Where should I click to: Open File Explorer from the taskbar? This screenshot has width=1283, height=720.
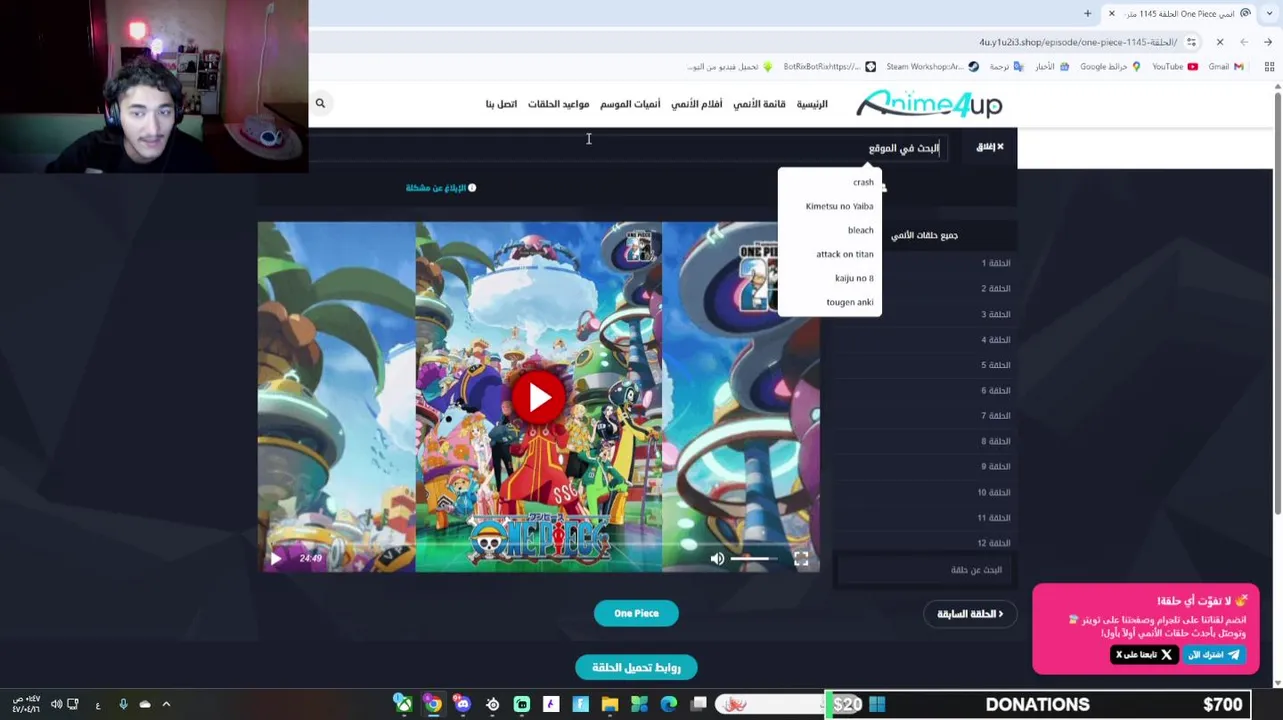(x=610, y=705)
